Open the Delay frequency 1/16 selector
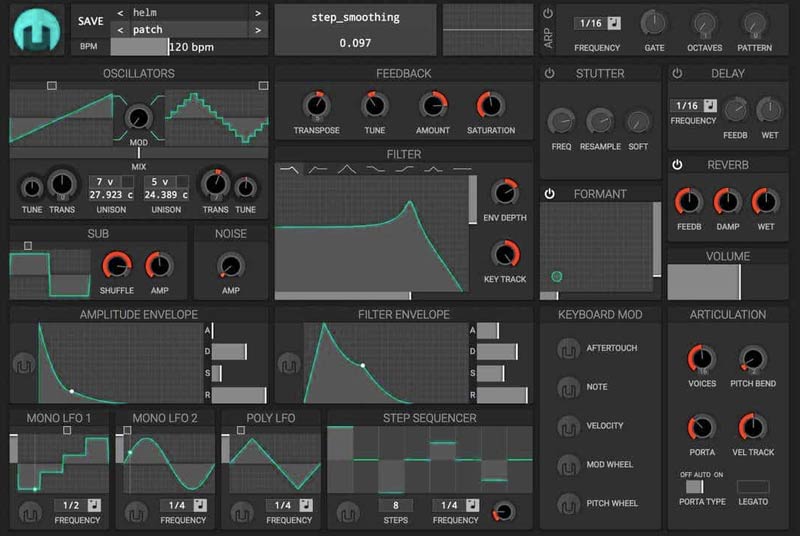 click(694, 105)
